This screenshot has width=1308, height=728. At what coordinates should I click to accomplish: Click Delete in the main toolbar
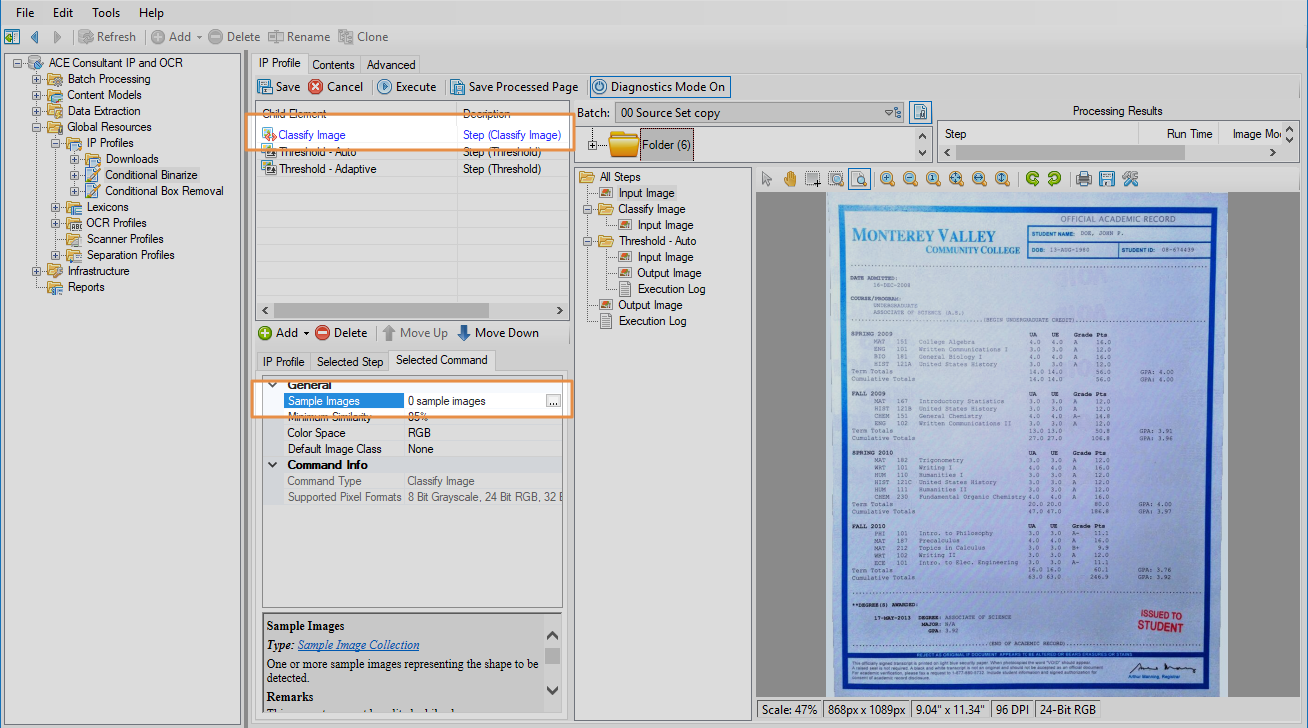pyautogui.click(x=234, y=37)
